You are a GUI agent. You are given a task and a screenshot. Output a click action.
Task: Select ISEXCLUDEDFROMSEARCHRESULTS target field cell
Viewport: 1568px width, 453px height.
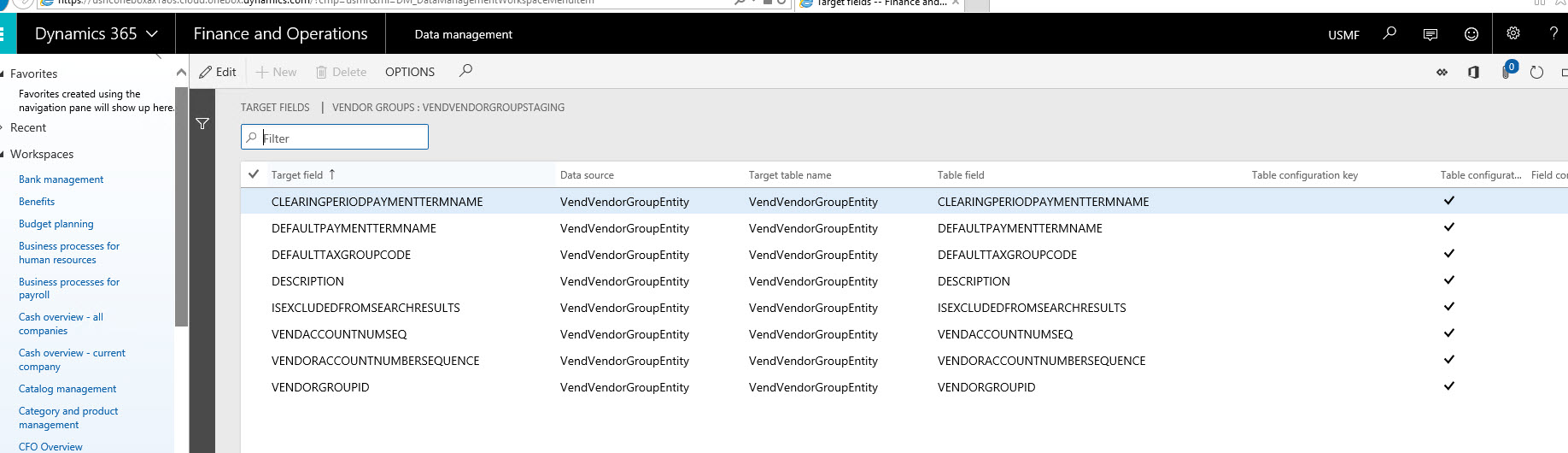366,308
